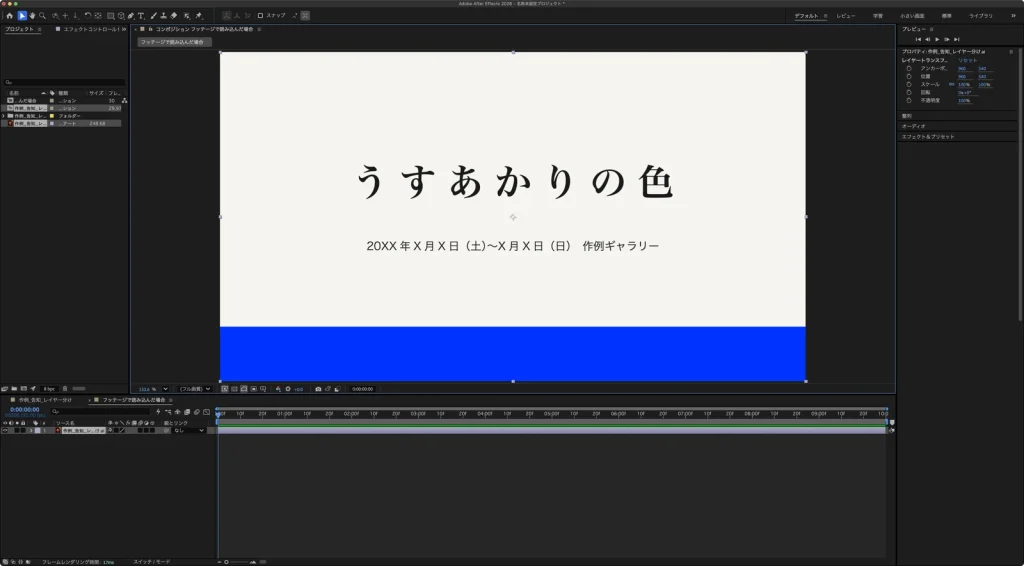Reset exposure icon in viewer
This screenshot has height=566, width=1024.
(x=288, y=389)
